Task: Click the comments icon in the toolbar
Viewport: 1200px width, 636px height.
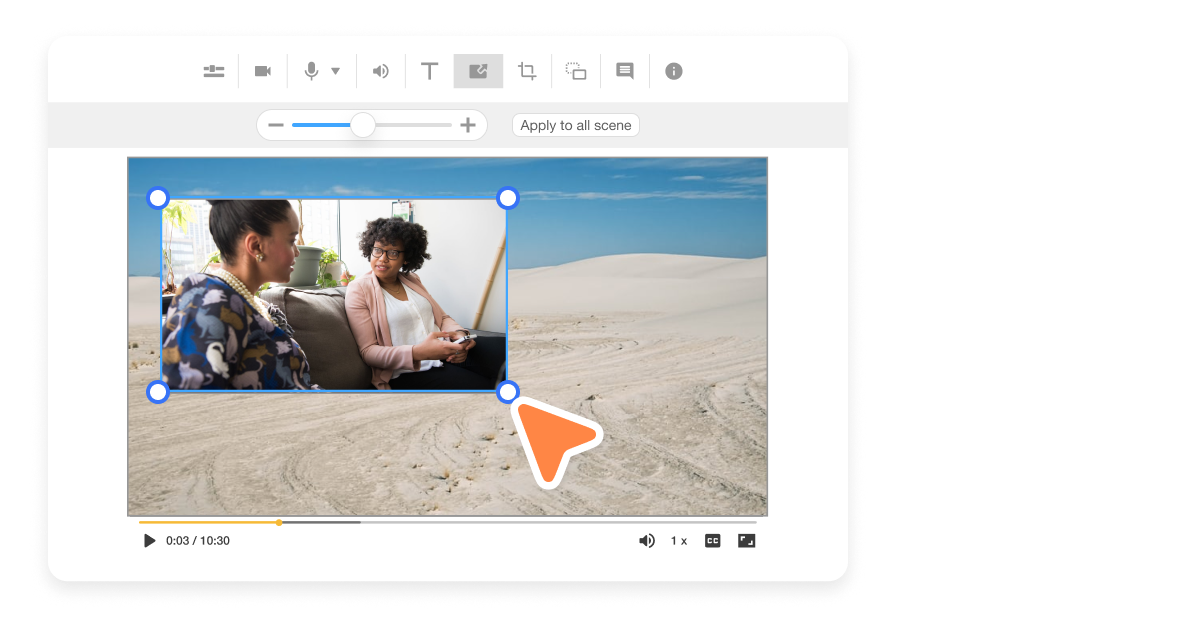Action: tap(625, 70)
